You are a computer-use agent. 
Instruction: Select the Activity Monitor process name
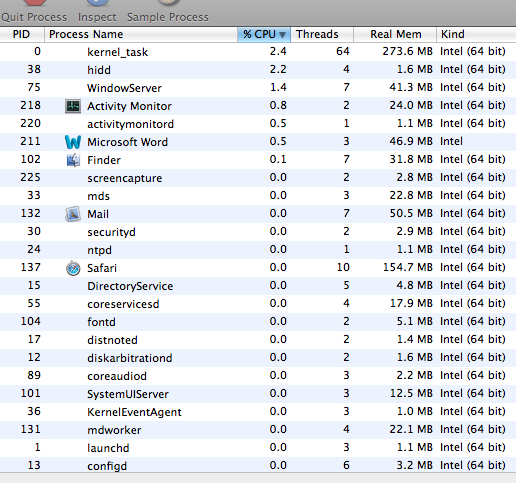(x=129, y=106)
